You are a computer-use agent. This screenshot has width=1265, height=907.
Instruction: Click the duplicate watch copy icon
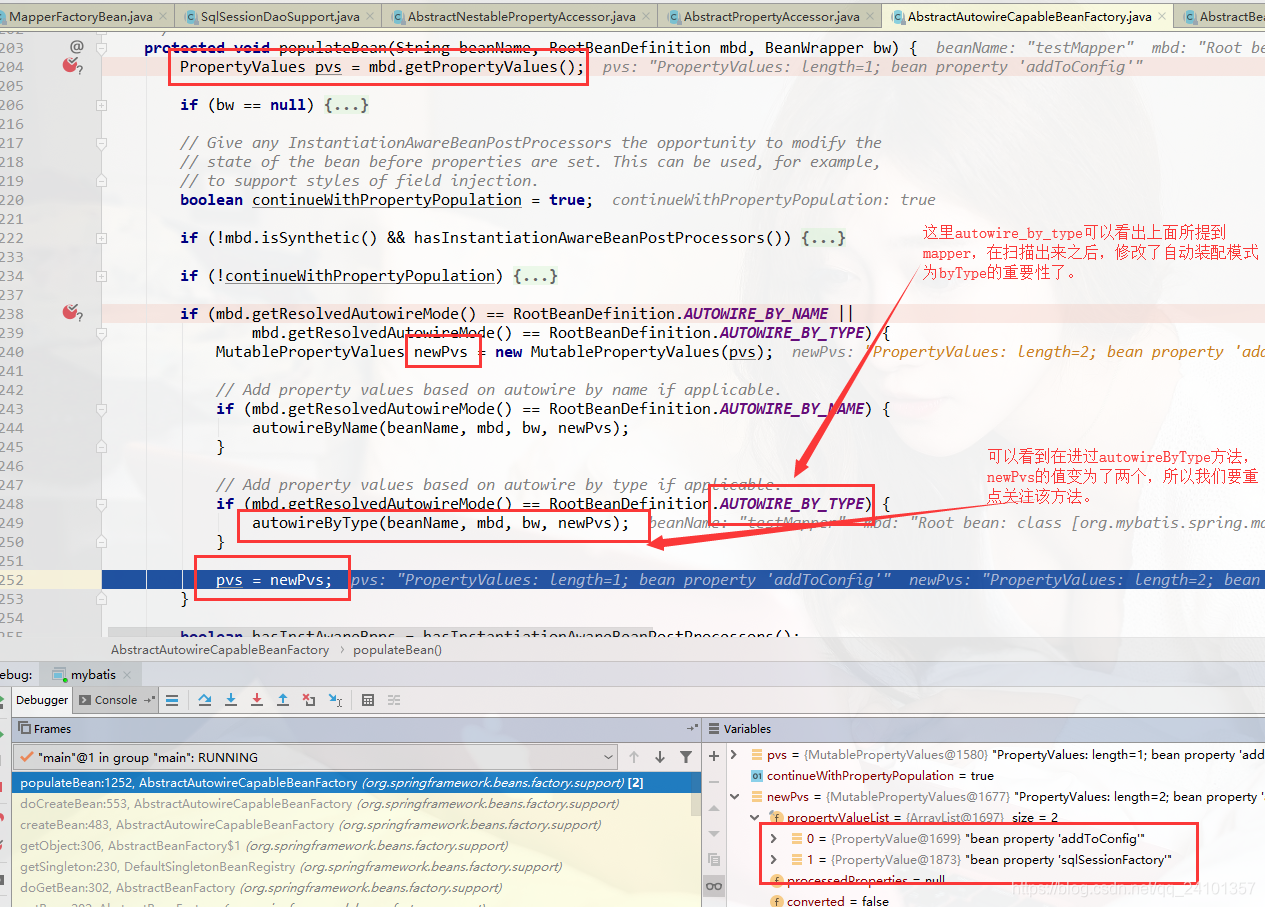click(714, 860)
